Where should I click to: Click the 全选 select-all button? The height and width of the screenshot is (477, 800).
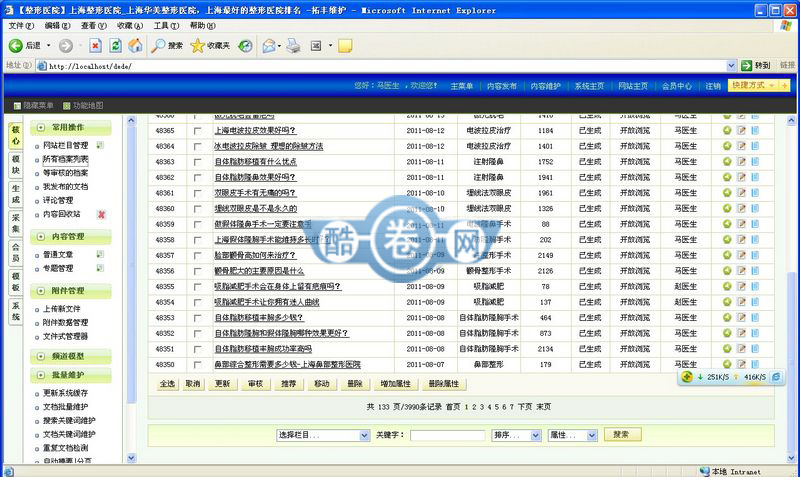167,384
